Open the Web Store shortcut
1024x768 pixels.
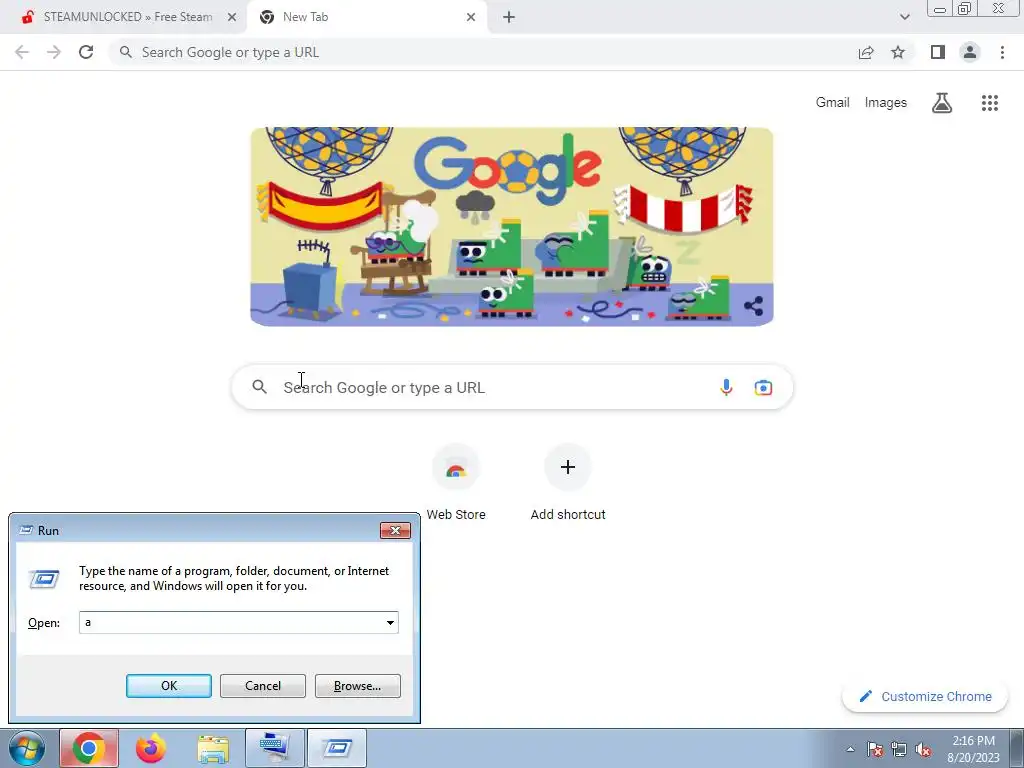pyautogui.click(x=456, y=482)
